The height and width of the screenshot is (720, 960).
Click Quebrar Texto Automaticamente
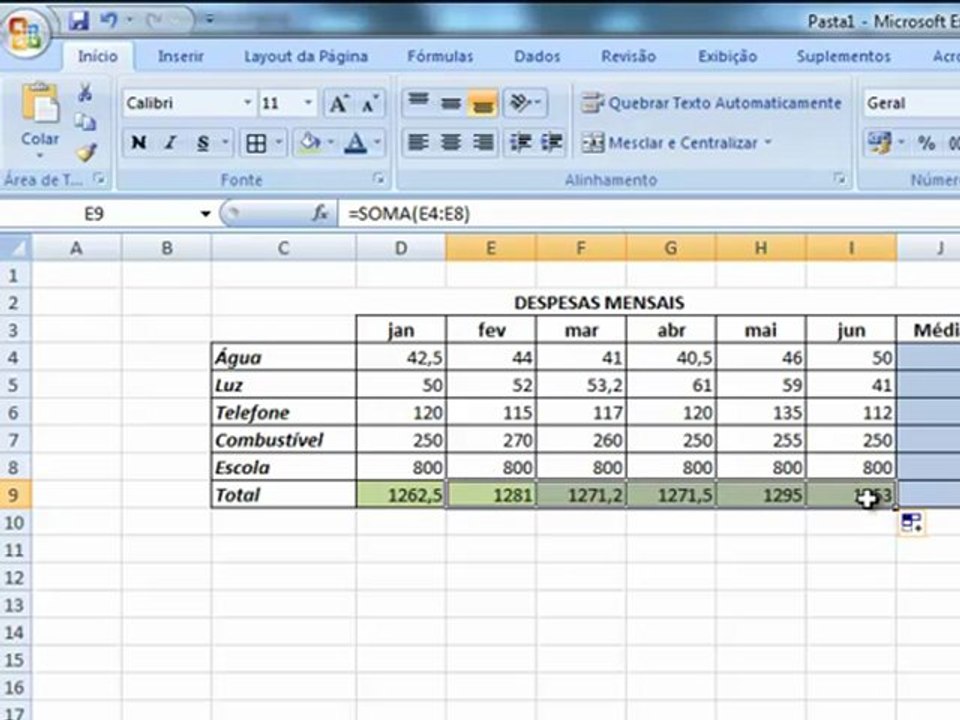point(711,103)
